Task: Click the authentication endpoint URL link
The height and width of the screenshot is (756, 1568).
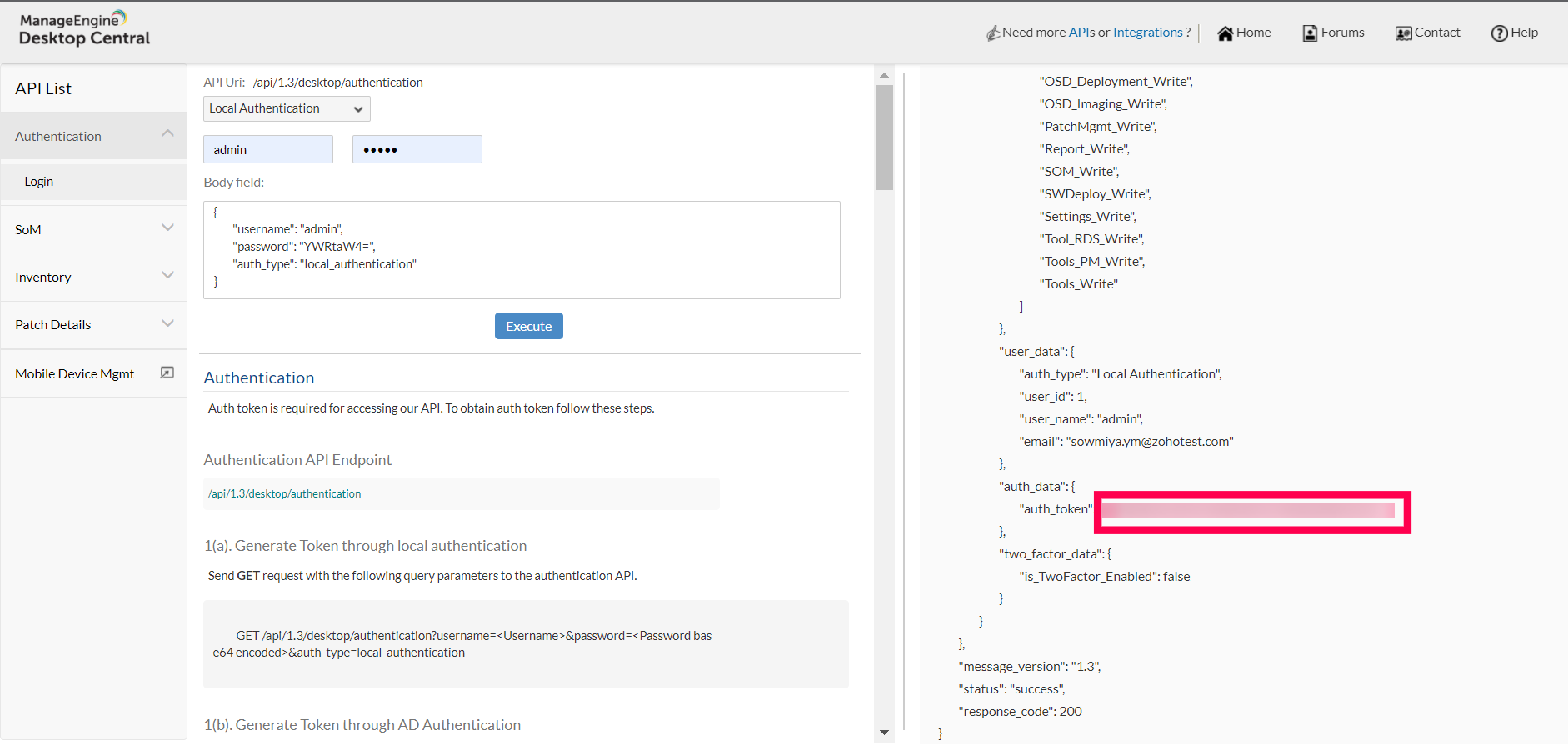Action: (284, 493)
